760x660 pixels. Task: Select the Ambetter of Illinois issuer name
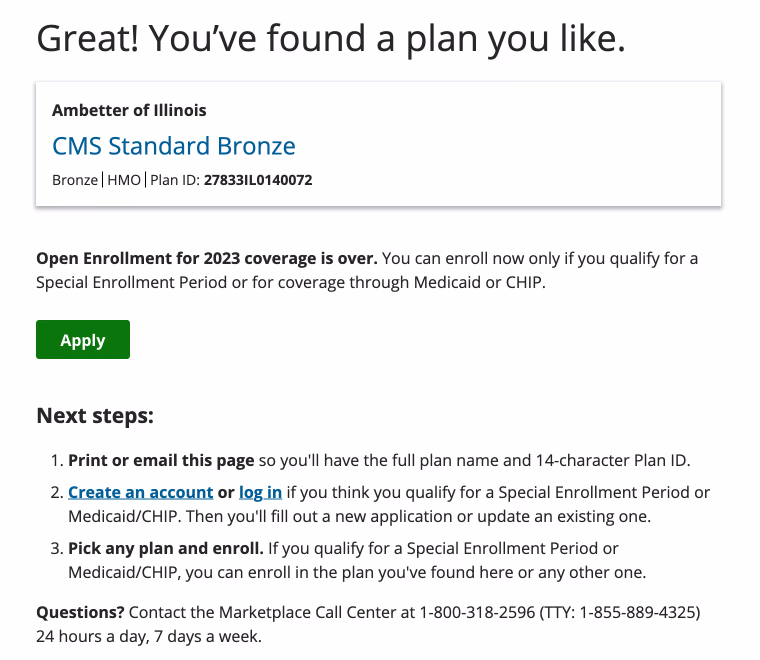(x=129, y=110)
